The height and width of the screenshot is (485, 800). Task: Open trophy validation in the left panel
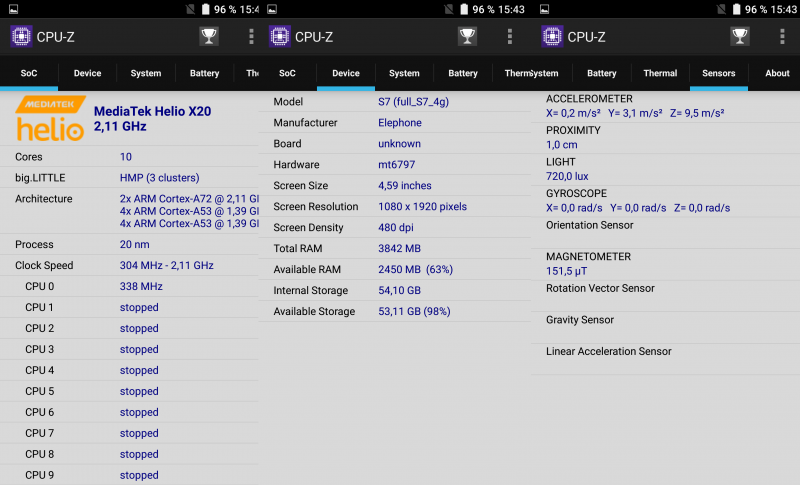coord(209,36)
